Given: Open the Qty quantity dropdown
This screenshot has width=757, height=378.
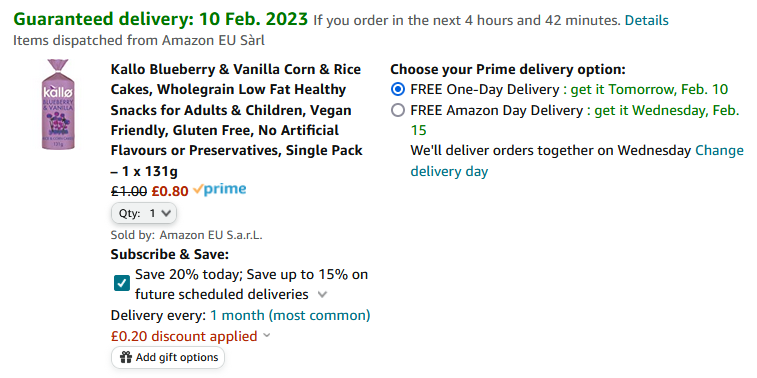Looking at the screenshot, I should 144,213.
